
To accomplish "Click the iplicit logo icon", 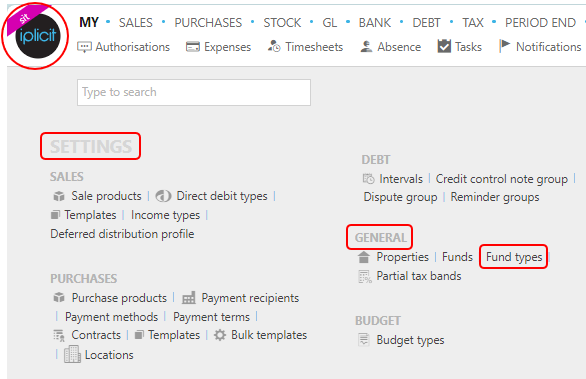I will (37, 36).
